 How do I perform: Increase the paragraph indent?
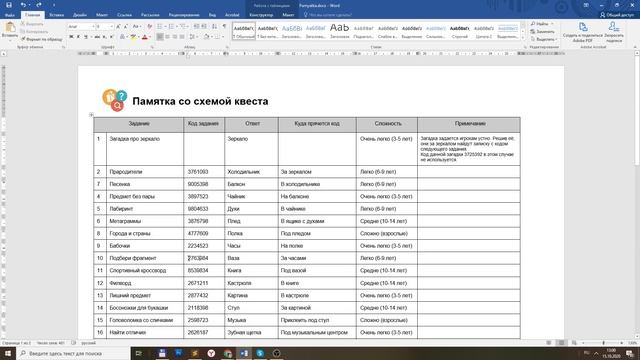(204, 27)
